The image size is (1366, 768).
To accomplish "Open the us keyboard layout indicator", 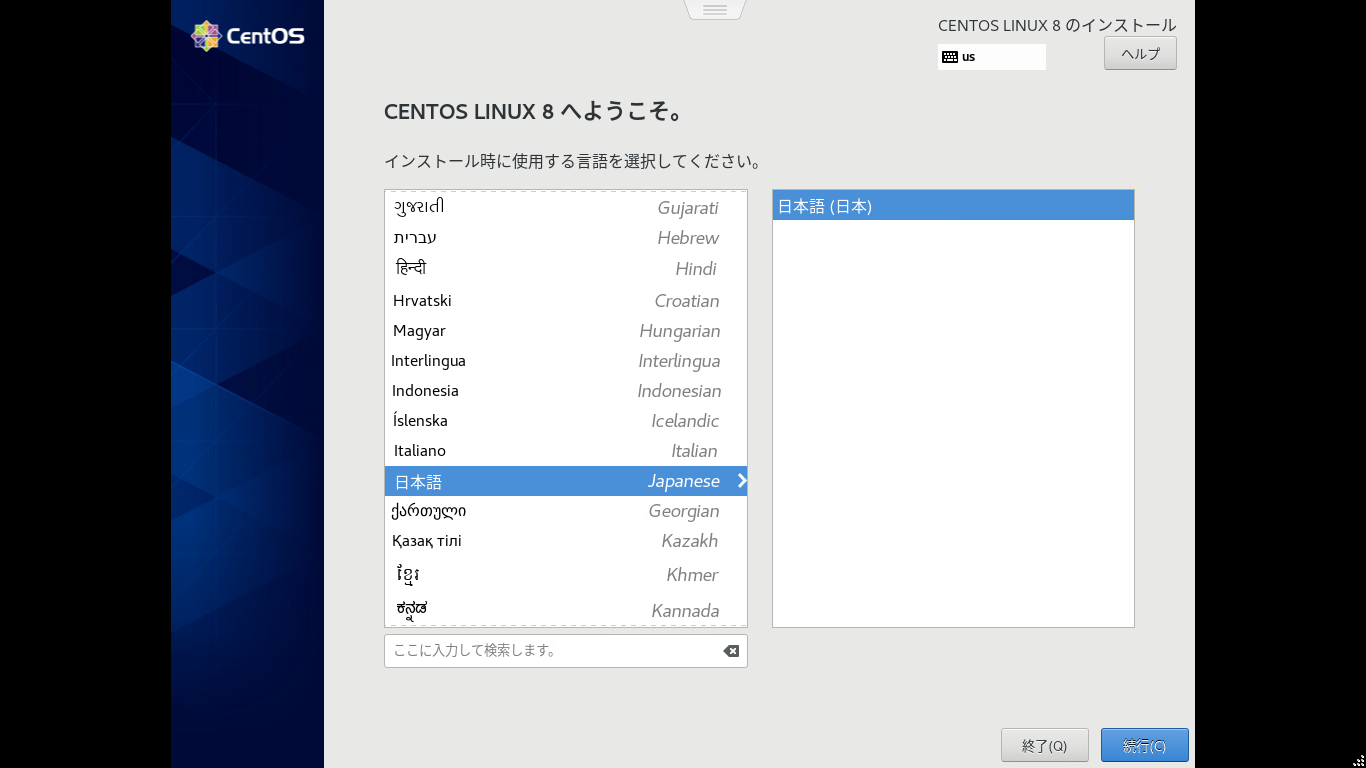I will (x=992, y=57).
